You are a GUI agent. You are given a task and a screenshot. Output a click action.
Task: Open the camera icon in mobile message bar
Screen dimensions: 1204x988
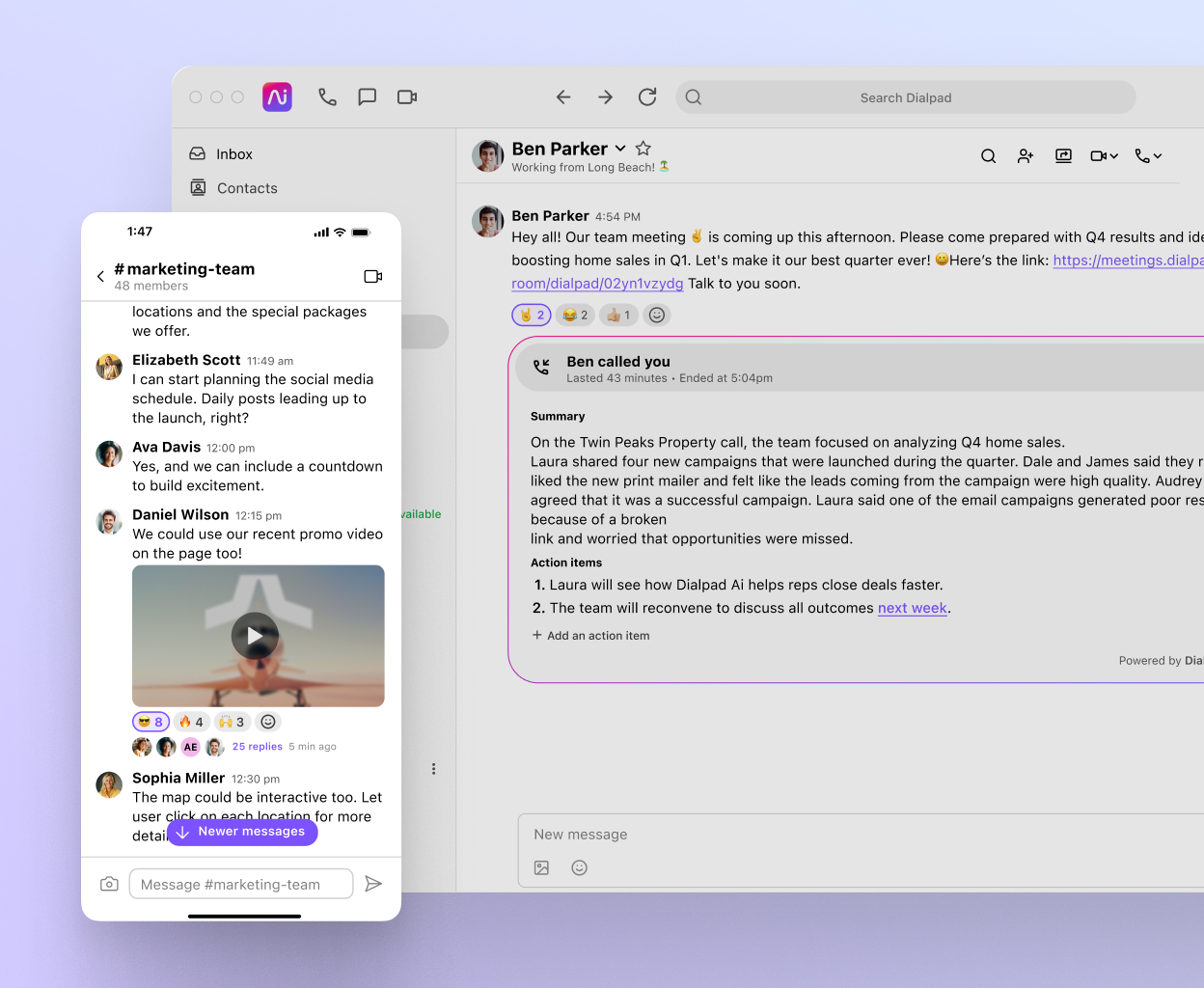tap(109, 883)
